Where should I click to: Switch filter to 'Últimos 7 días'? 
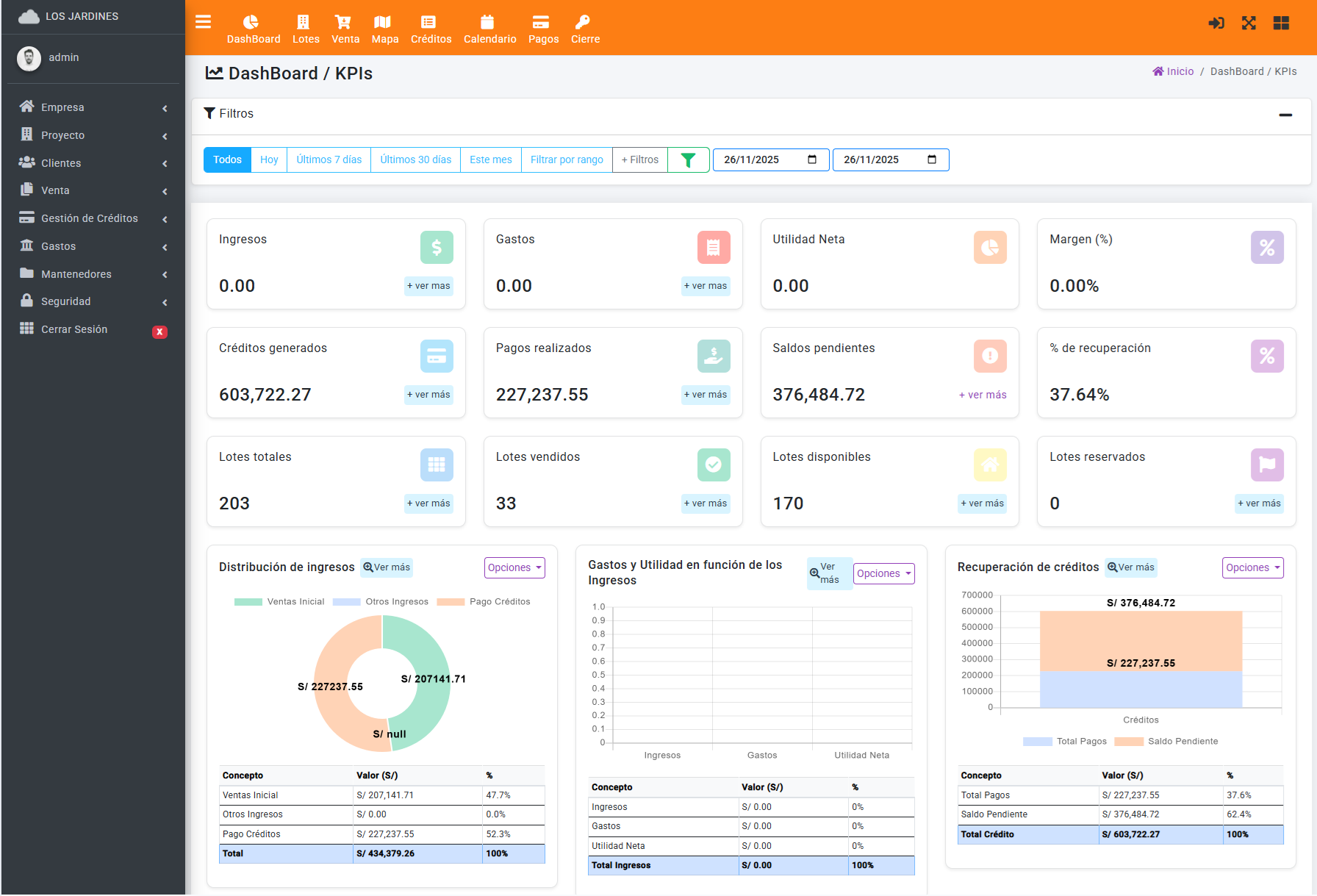click(x=328, y=160)
